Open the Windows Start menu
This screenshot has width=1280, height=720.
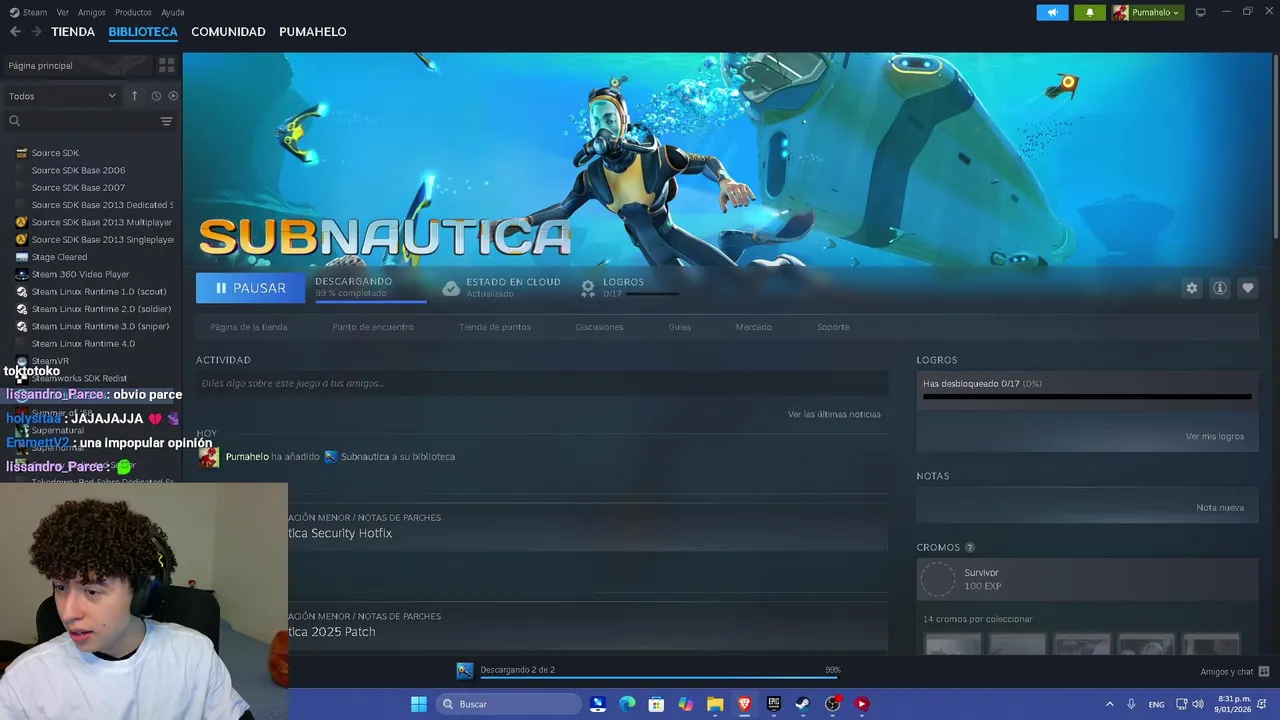pos(419,704)
